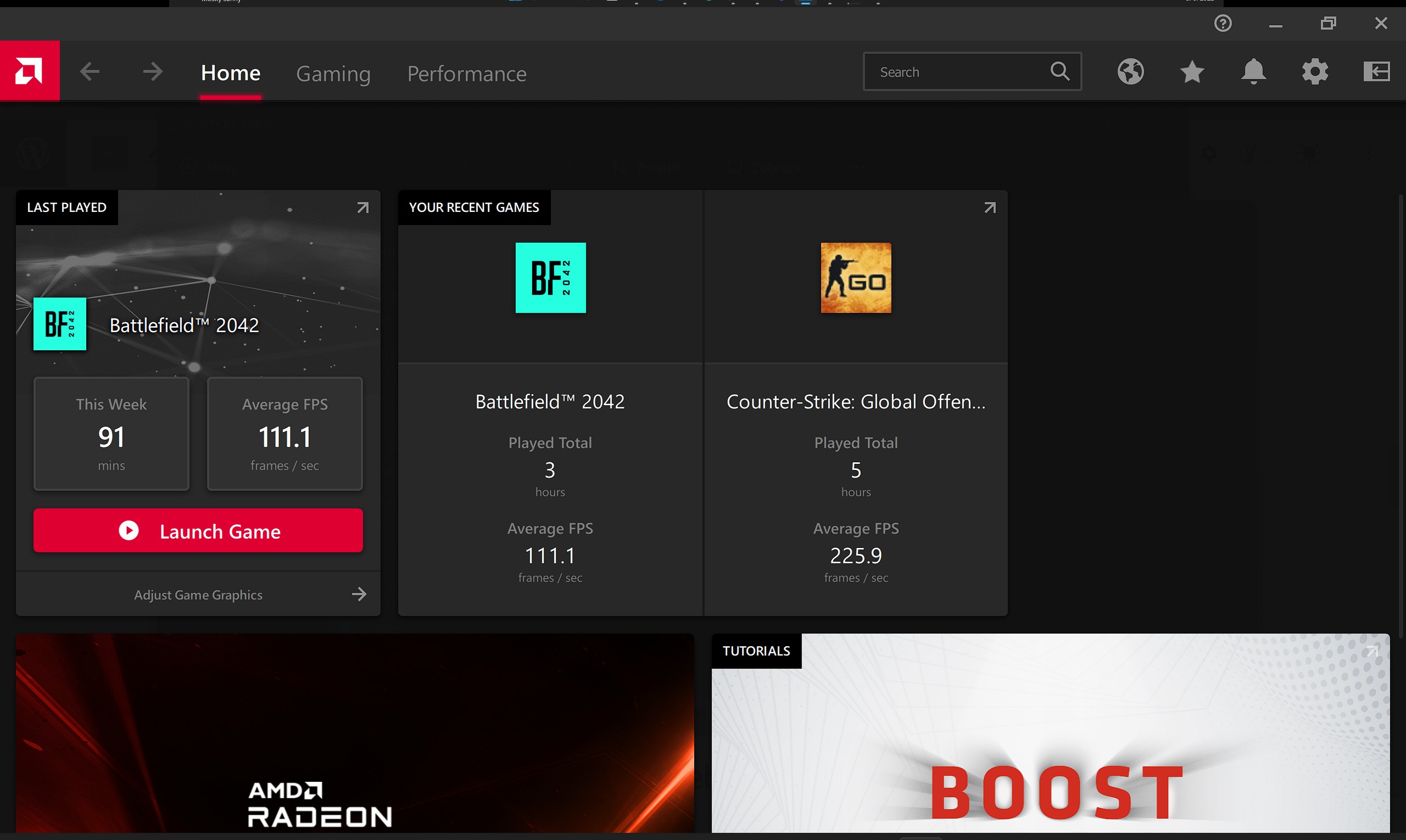Go forward with the right arrow
The image size is (1406, 840).
pos(152,72)
